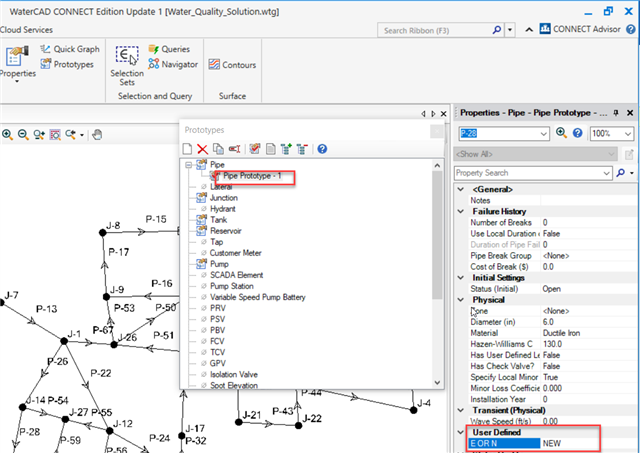Open Prototypes help with question mark icon
640x453 pixels.
coord(322,149)
